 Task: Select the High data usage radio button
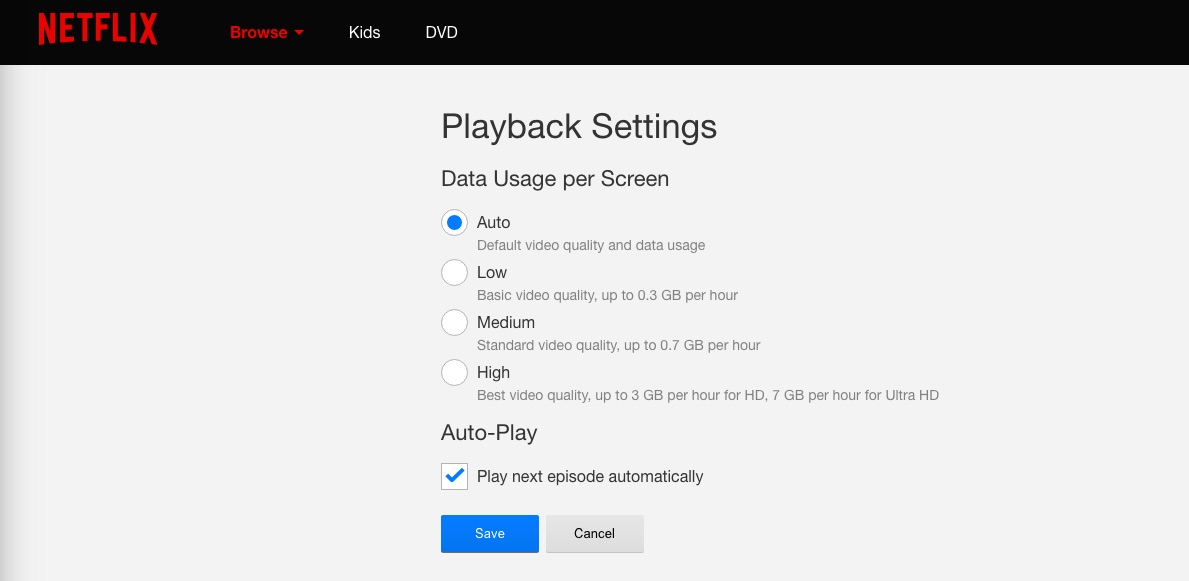coord(455,372)
